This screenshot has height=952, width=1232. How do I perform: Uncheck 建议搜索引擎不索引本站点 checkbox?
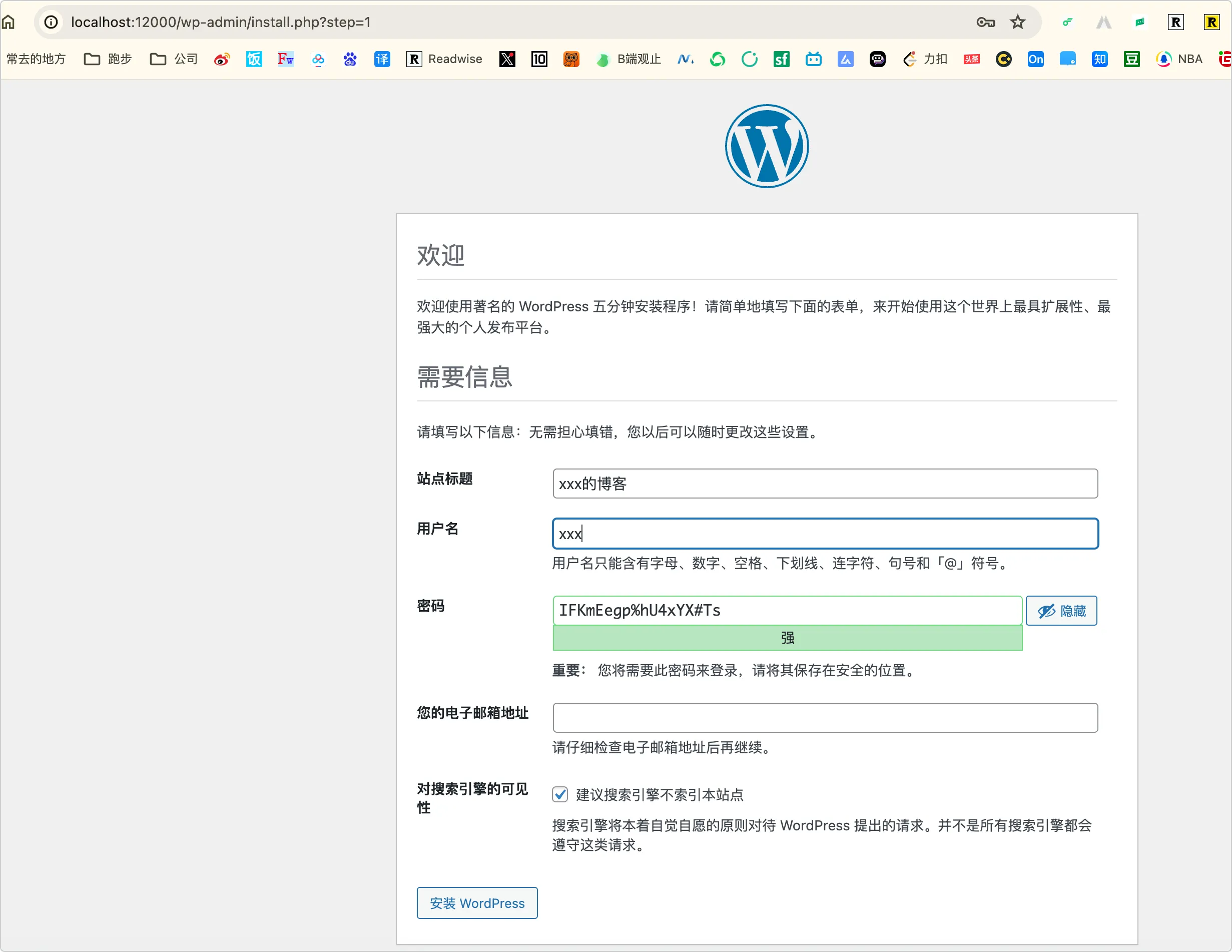[559, 794]
